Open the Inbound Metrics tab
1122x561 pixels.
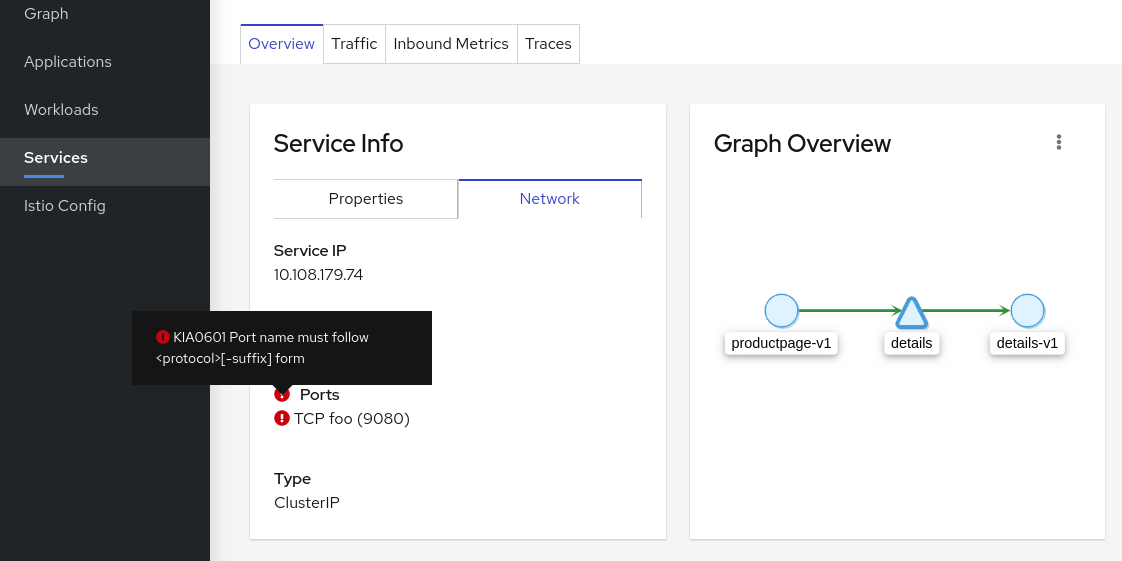[x=451, y=44]
